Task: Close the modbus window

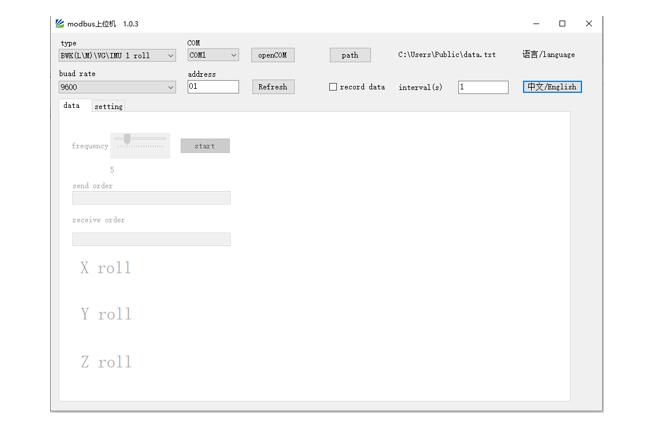Action: [588, 23]
